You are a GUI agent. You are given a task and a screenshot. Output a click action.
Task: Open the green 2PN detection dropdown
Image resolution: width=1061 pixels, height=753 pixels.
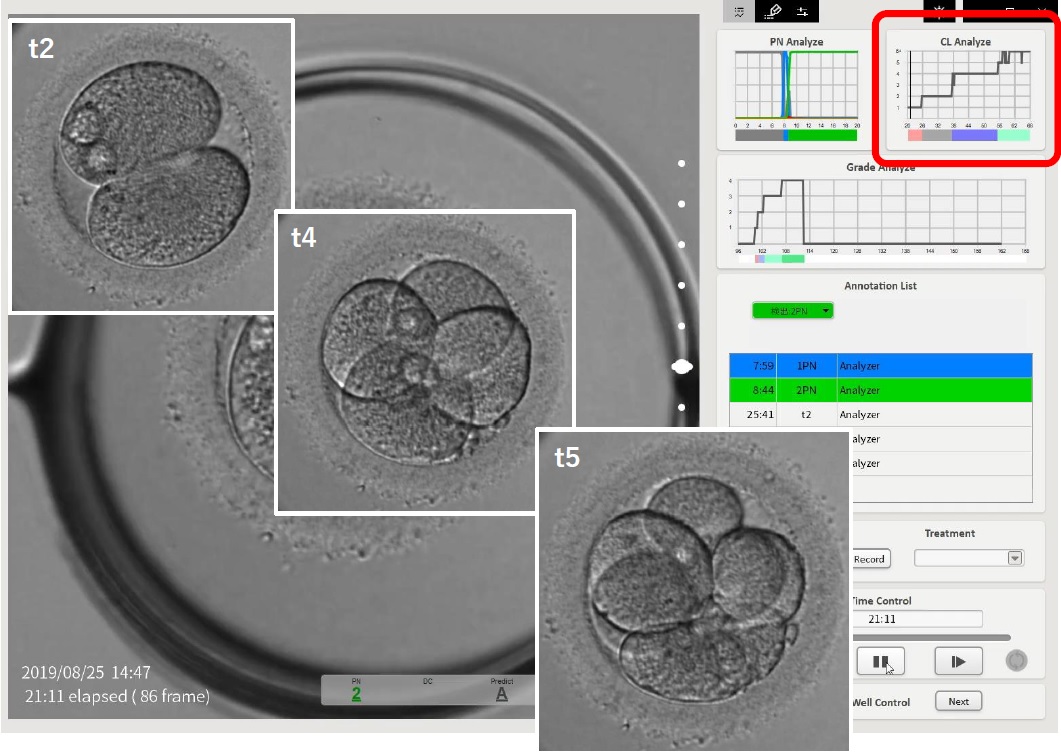[792, 311]
